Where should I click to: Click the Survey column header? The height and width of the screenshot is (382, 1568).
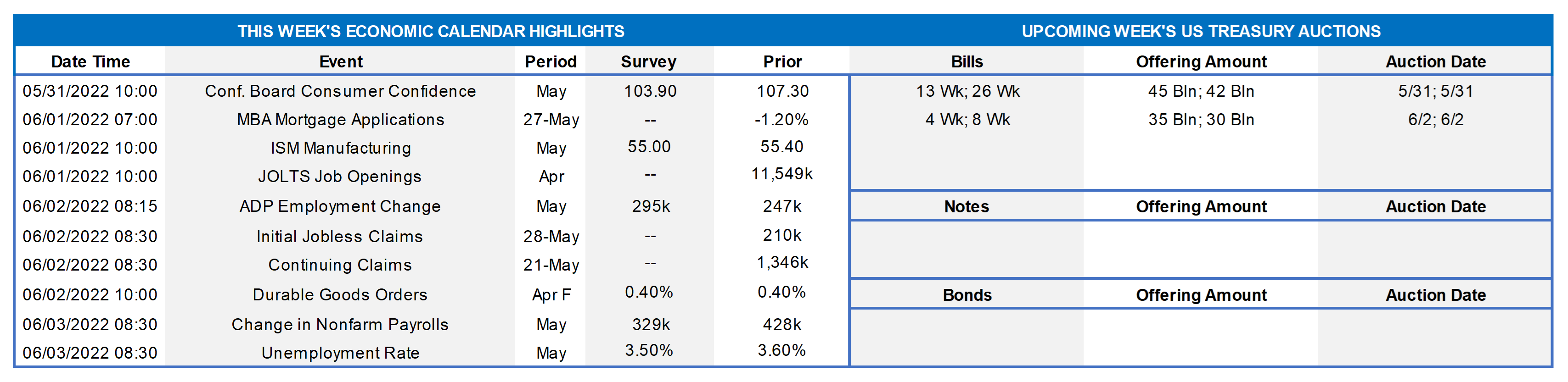pos(648,61)
